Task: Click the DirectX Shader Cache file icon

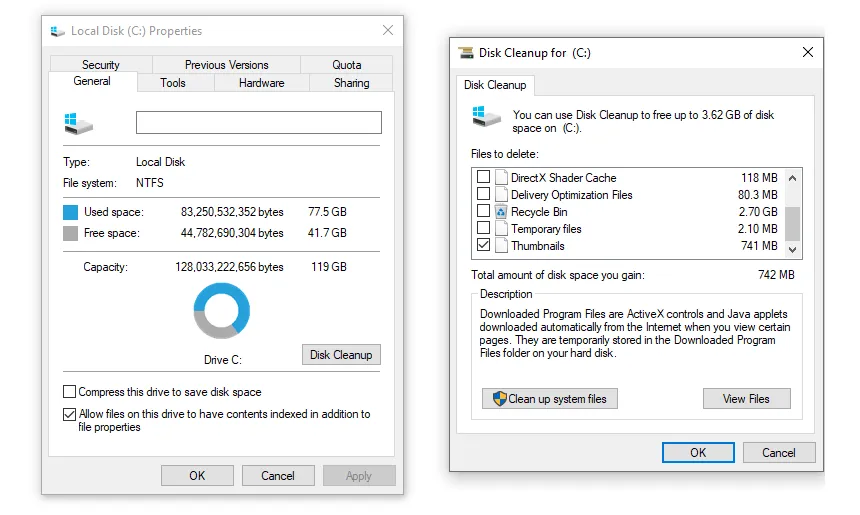Action: coord(501,178)
